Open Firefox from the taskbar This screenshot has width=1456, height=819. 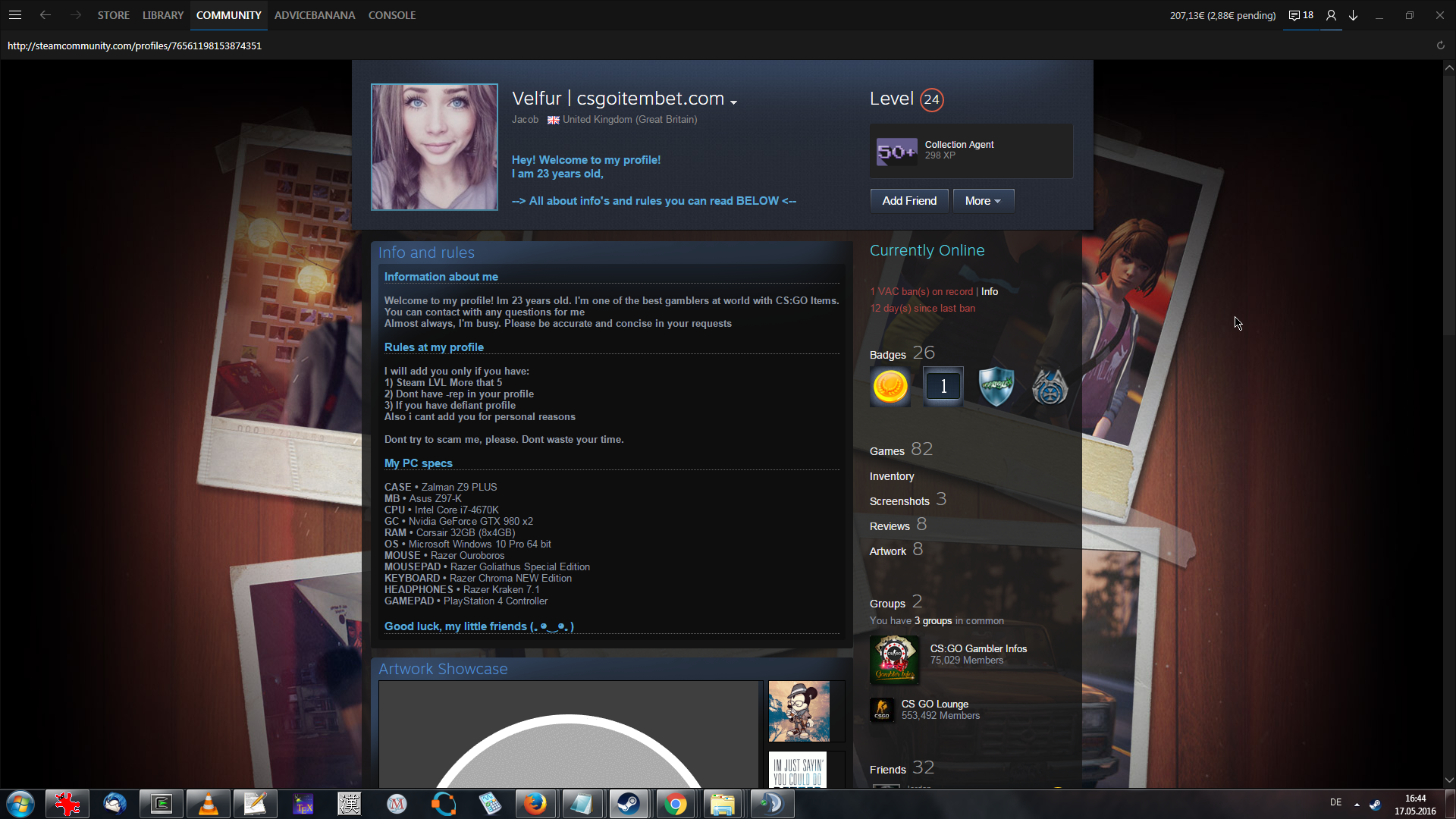click(x=535, y=804)
